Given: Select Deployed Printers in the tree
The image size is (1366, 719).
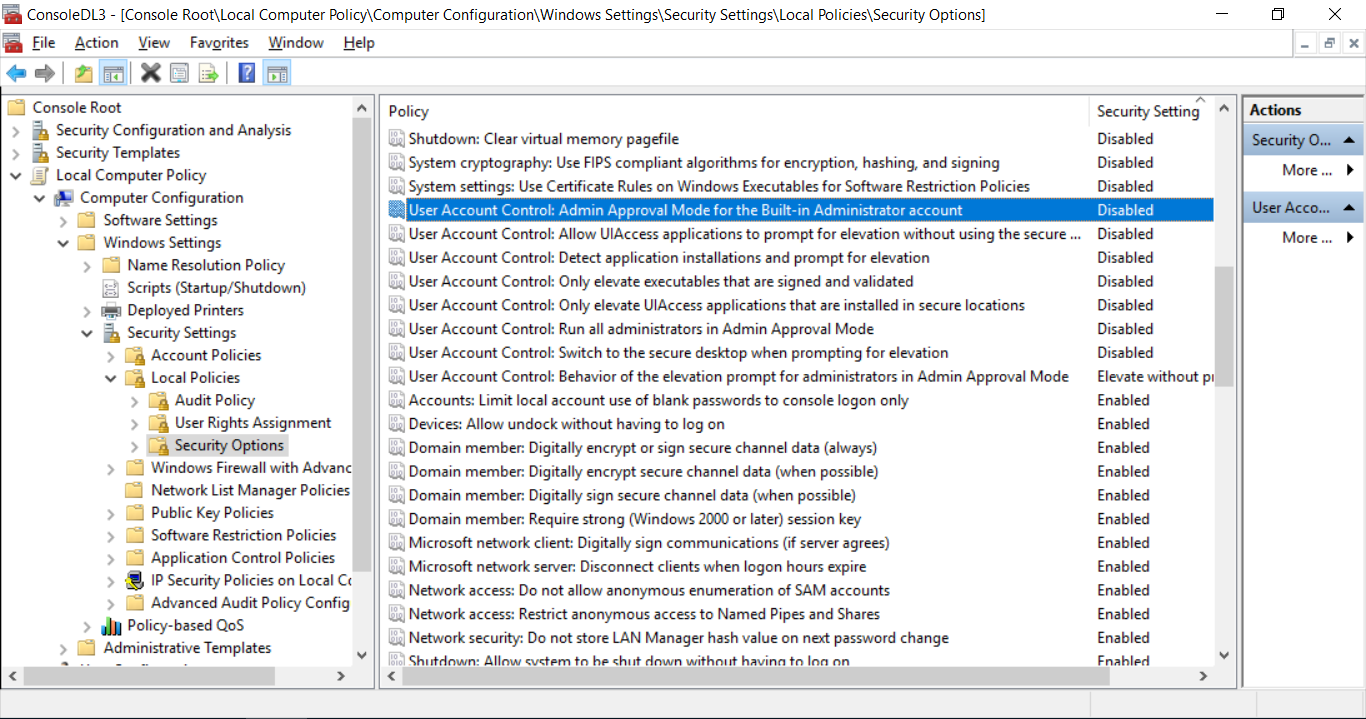Looking at the screenshot, I should [185, 310].
